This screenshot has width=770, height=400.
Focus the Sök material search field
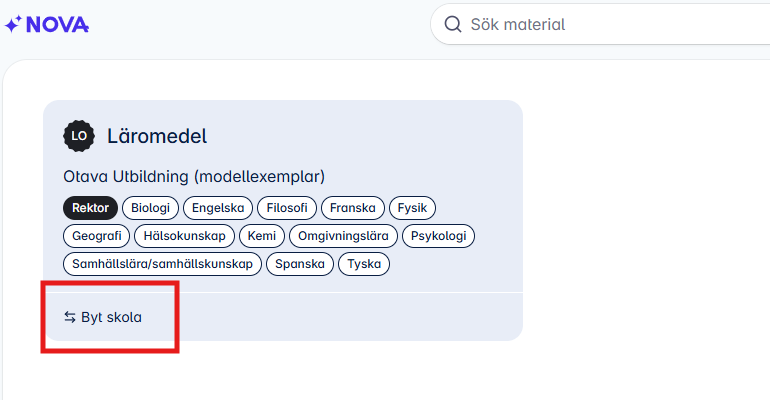(x=600, y=24)
